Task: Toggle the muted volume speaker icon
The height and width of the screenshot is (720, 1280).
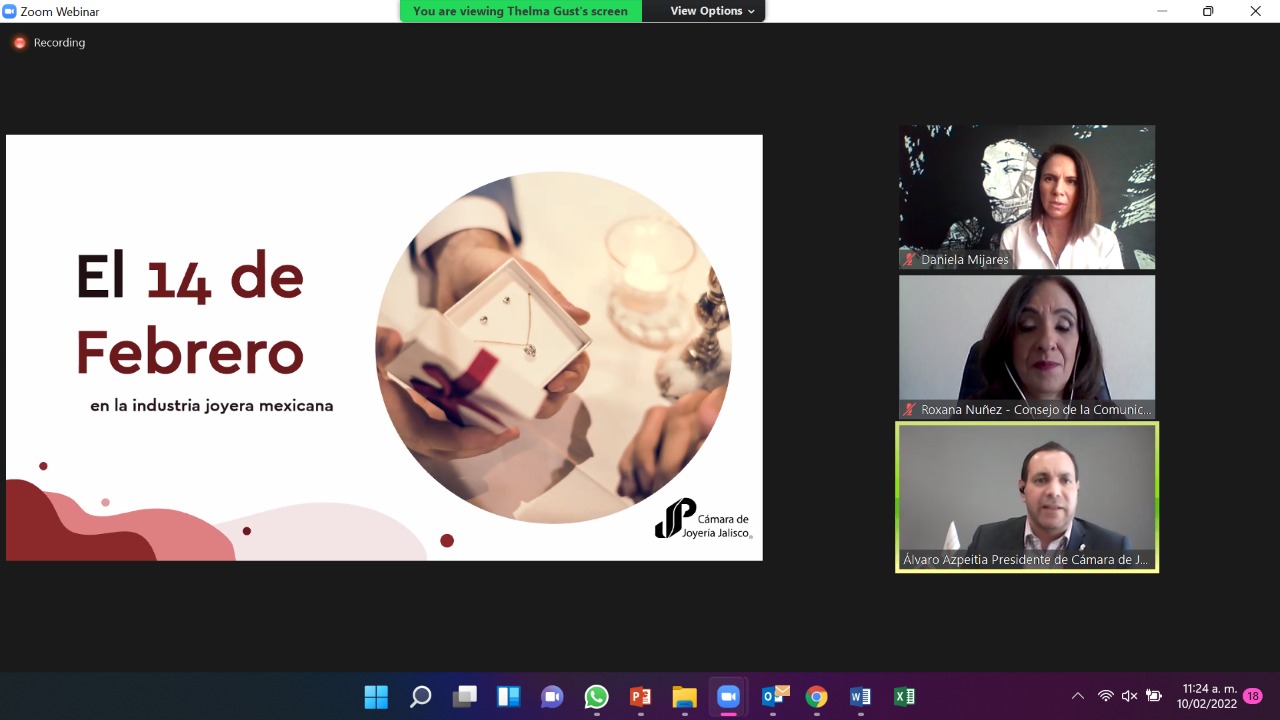Action: click(1129, 696)
